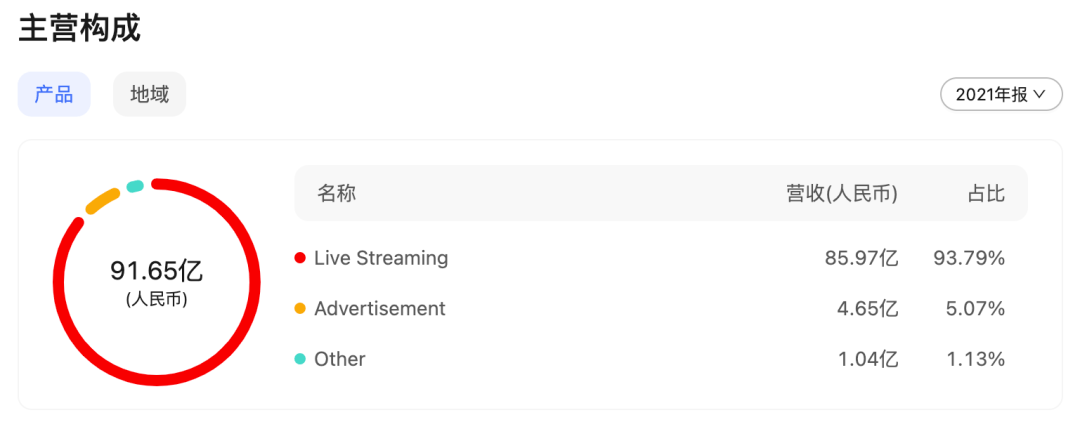The height and width of the screenshot is (422, 1080).
Task: Click the 91.65亿 total in donut center
Action: (x=156, y=271)
